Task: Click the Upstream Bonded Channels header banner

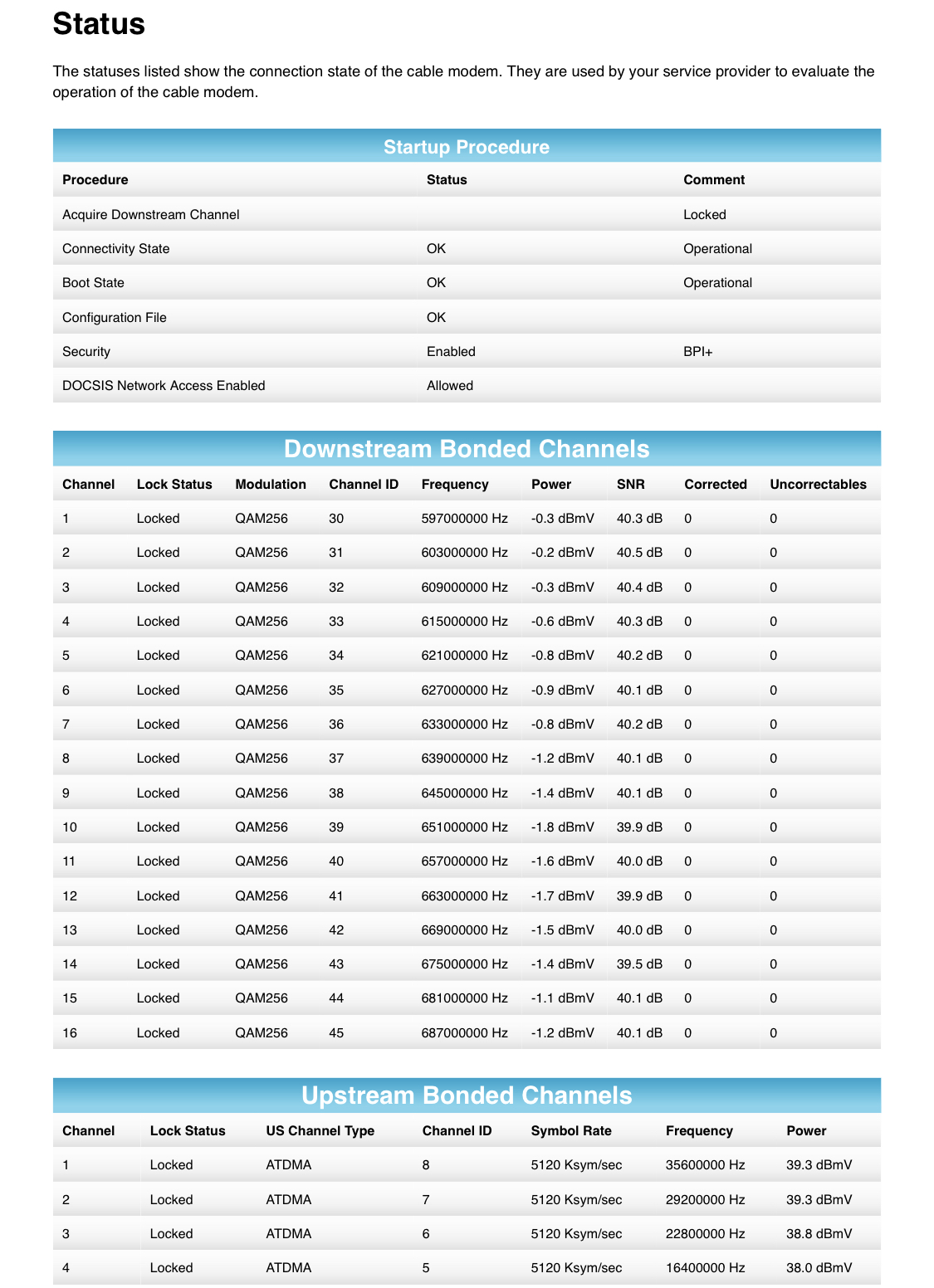Action: point(467,1095)
